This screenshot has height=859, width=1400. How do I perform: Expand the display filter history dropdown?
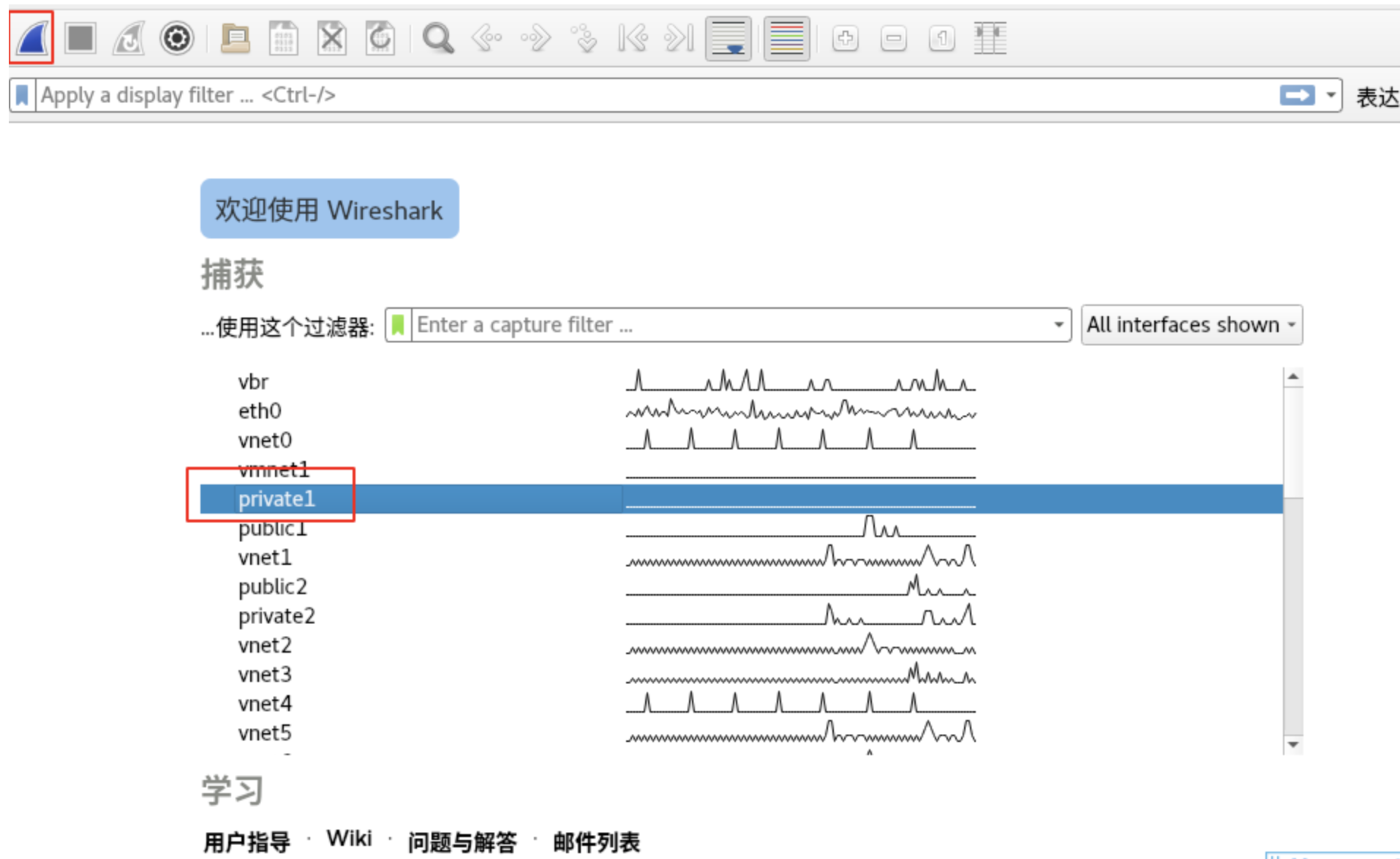click(1331, 95)
